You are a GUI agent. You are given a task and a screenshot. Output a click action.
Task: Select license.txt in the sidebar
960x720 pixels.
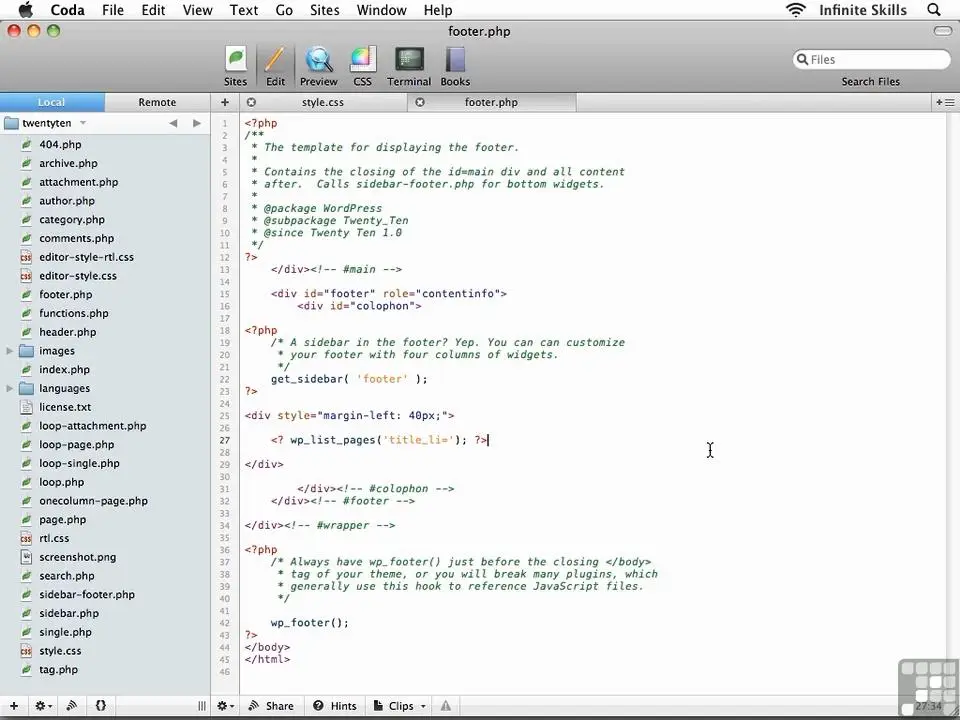[65, 407]
